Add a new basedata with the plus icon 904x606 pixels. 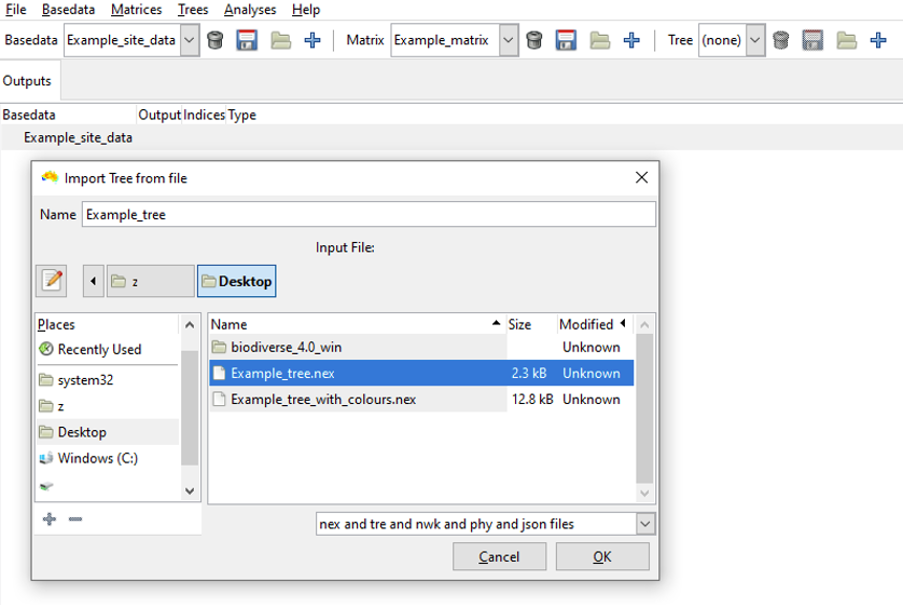pyautogui.click(x=313, y=40)
